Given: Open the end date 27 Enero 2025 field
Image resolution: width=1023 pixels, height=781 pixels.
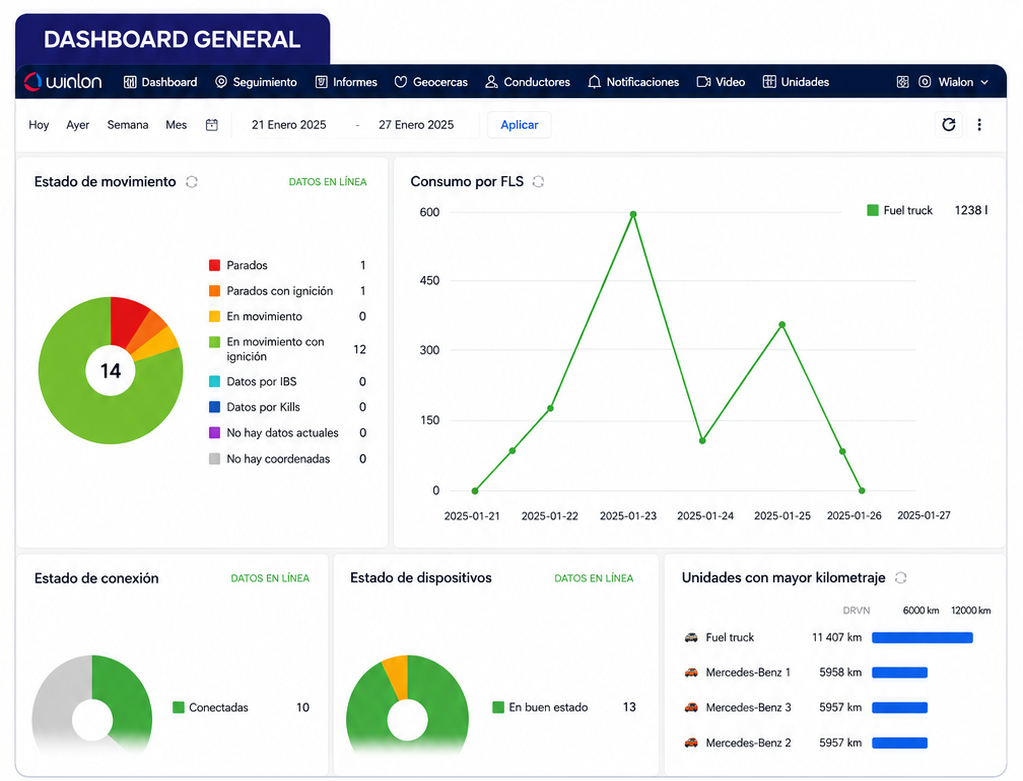Looking at the screenshot, I should coord(416,125).
